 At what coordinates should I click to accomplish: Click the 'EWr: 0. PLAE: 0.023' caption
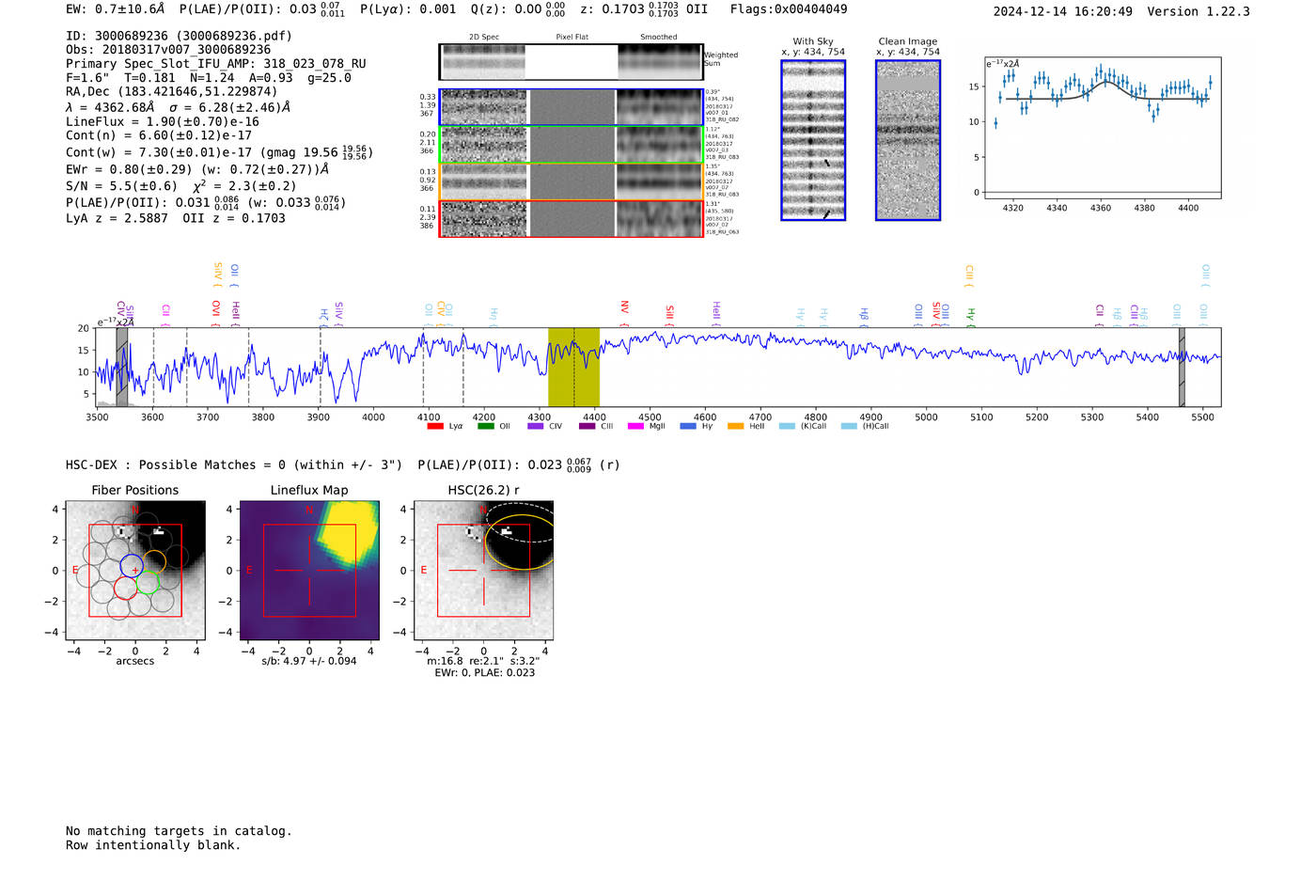[484, 673]
